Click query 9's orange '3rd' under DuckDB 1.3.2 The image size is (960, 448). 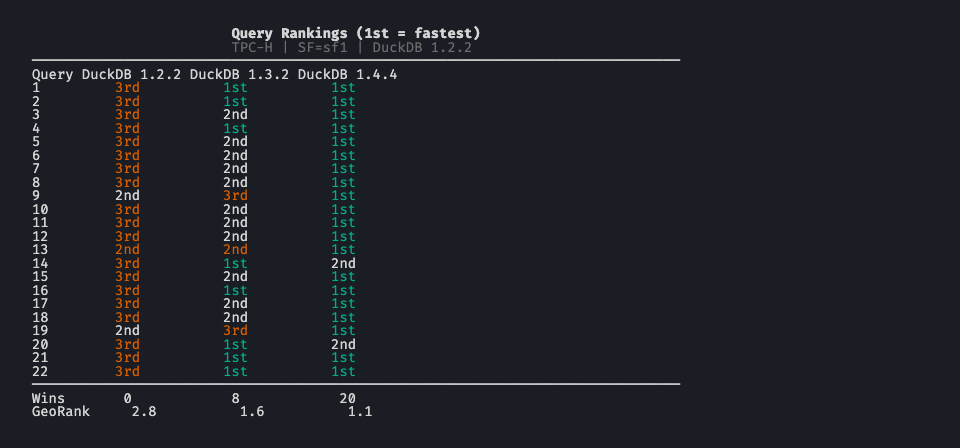[235, 196]
